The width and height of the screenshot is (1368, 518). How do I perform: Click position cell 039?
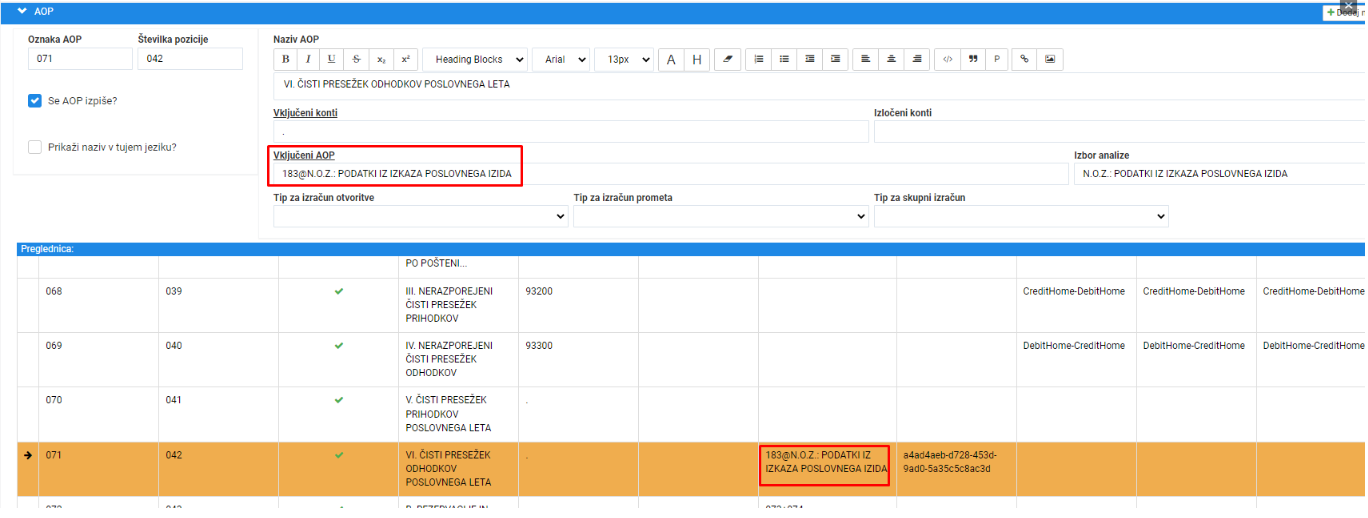tap(218, 305)
